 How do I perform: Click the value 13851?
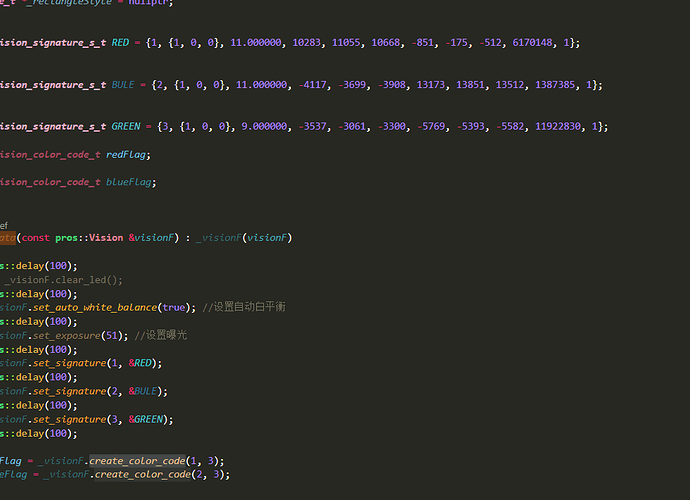[x=470, y=85]
